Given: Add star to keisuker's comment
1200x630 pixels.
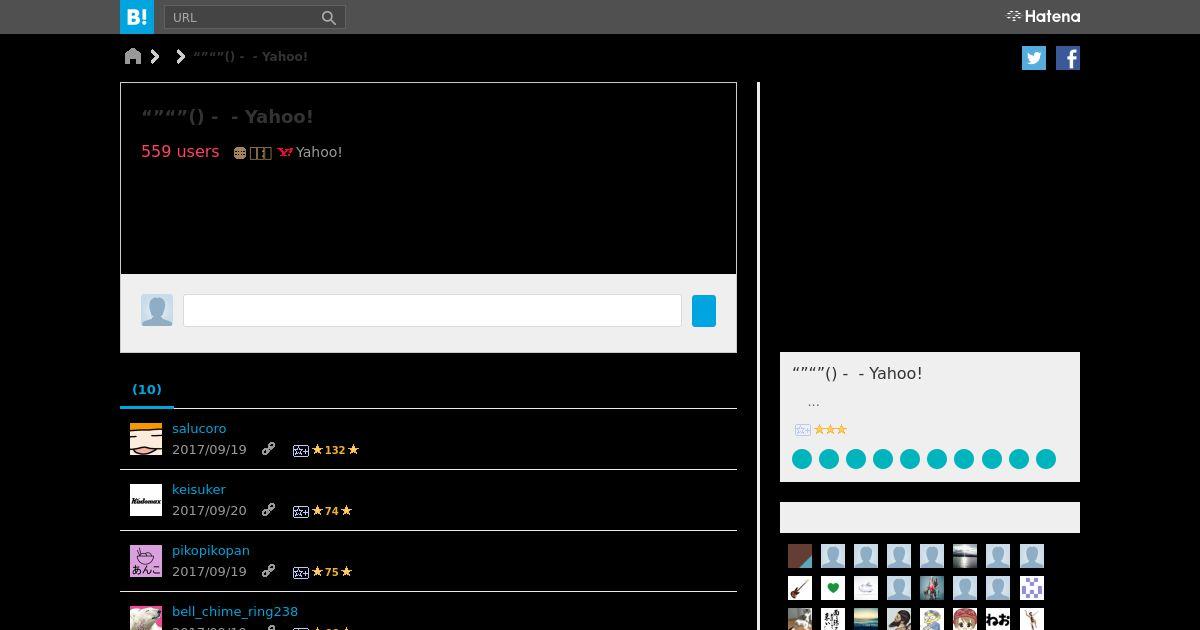Looking at the screenshot, I should coord(300,512).
